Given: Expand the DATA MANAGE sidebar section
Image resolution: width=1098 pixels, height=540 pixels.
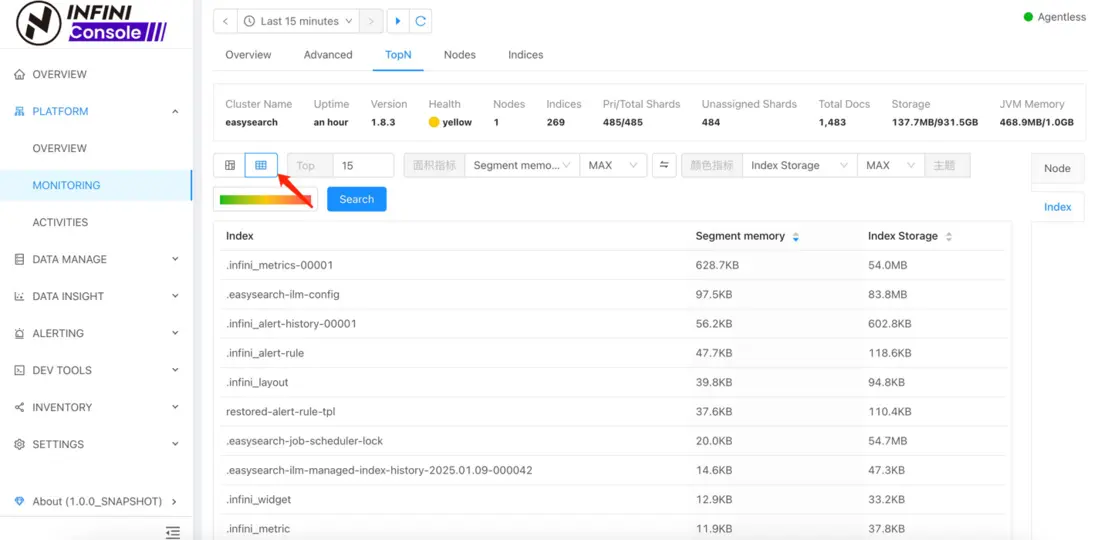Looking at the screenshot, I should pyautogui.click(x=96, y=259).
